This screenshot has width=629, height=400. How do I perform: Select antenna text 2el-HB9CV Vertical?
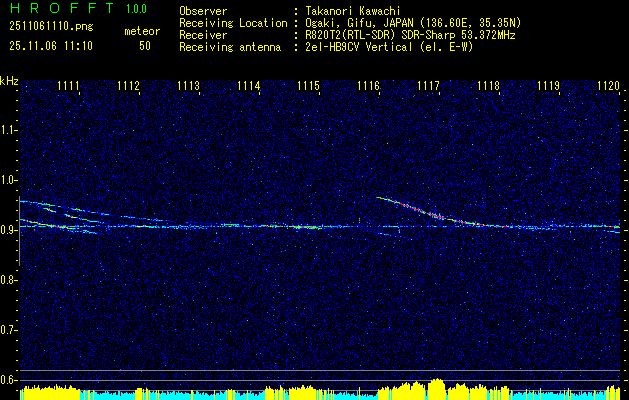(x=359, y=47)
